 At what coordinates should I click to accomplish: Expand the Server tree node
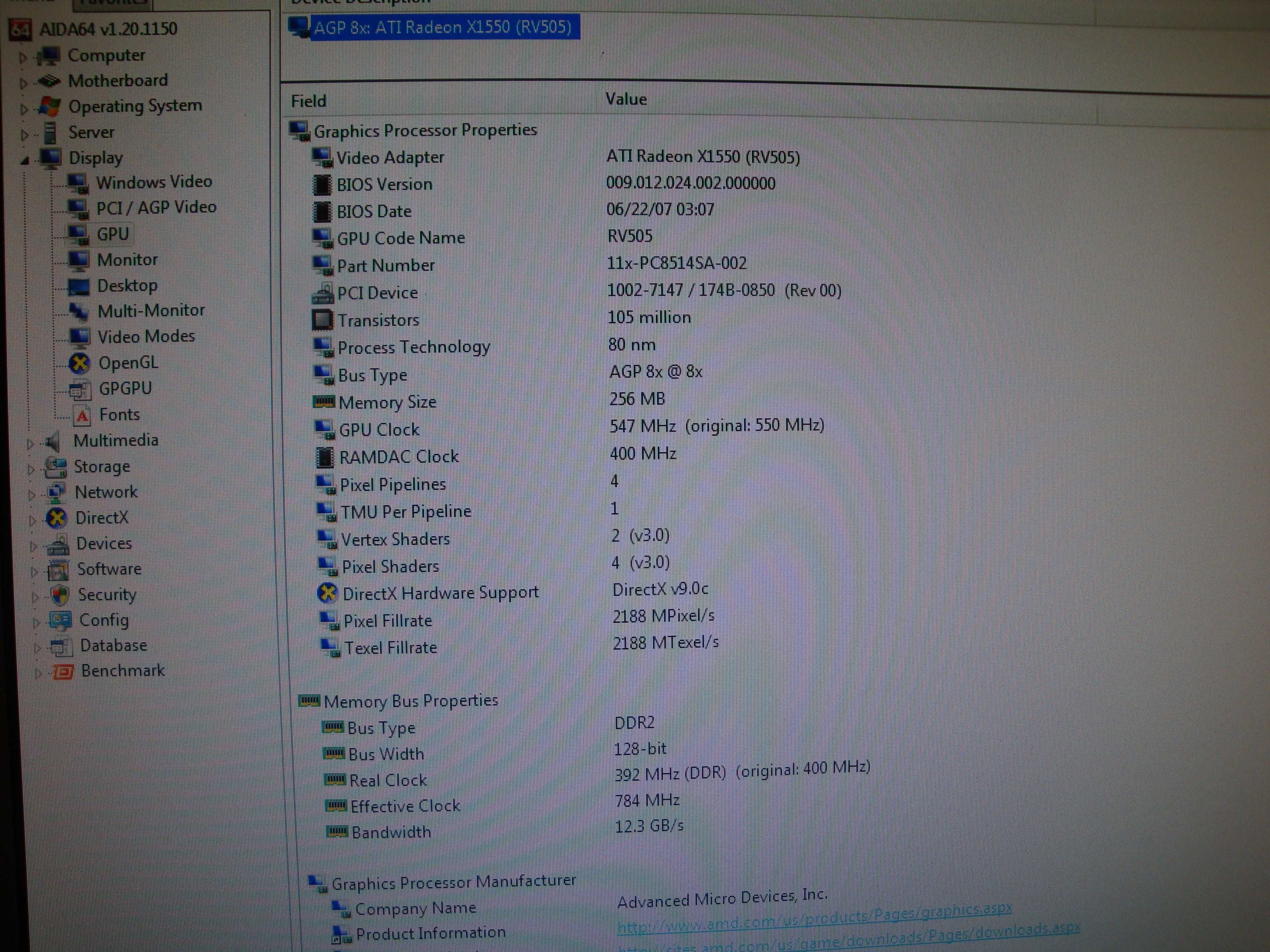coord(25,135)
